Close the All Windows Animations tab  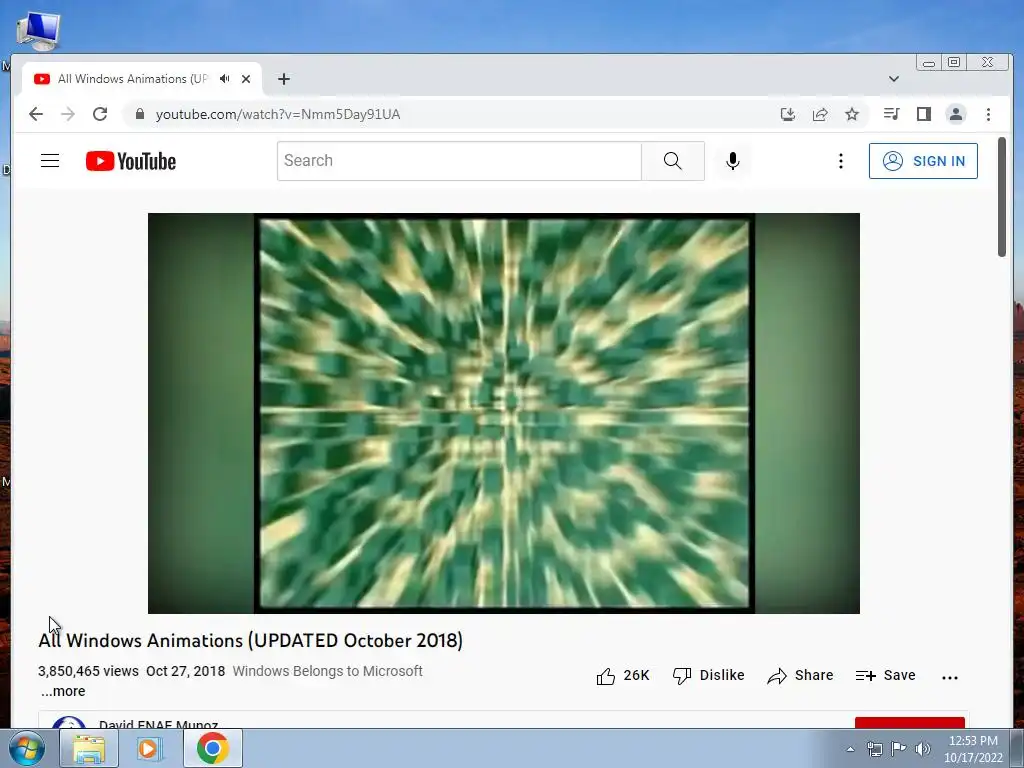point(246,79)
